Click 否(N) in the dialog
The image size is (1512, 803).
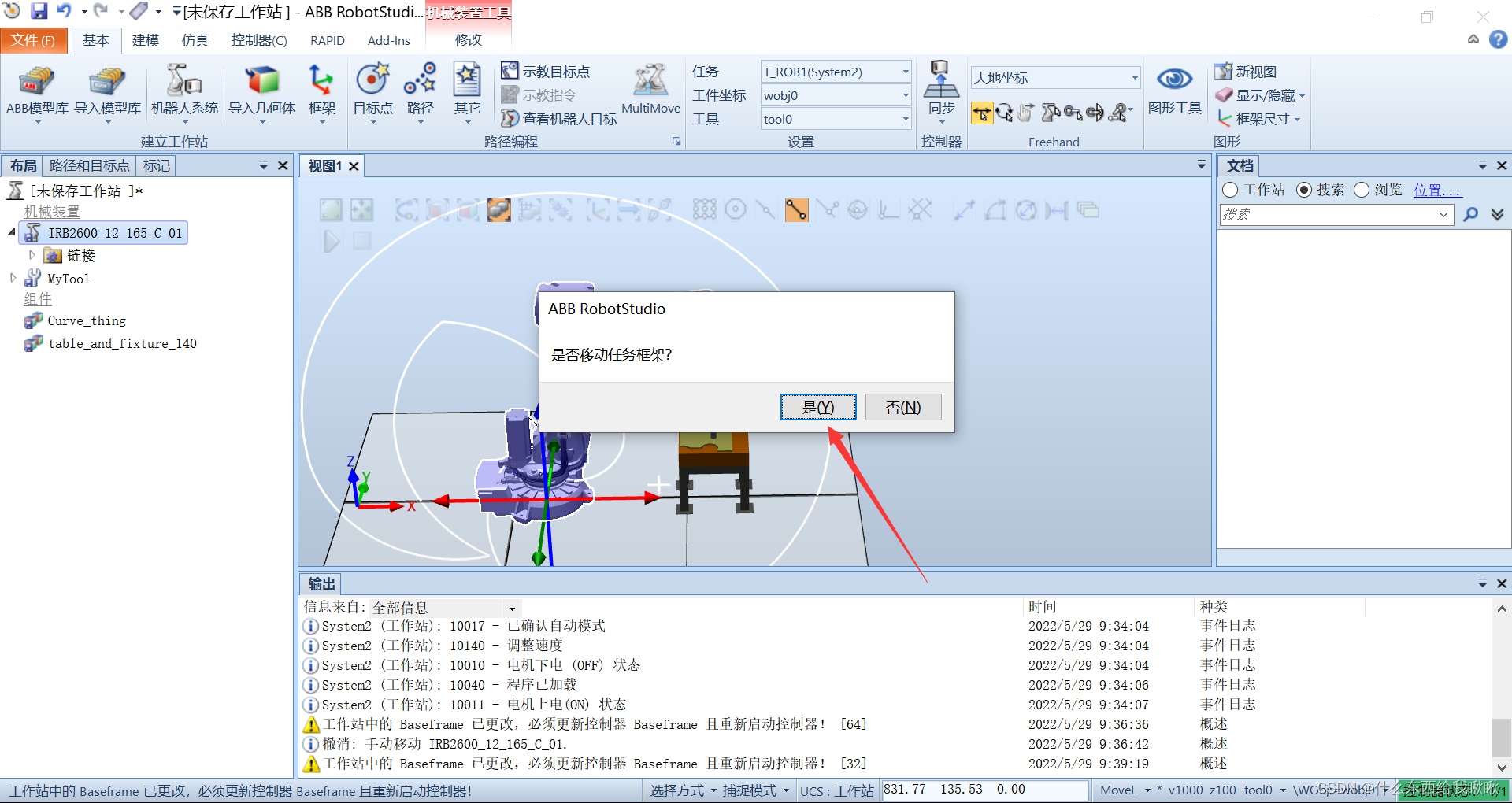[x=903, y=407]
